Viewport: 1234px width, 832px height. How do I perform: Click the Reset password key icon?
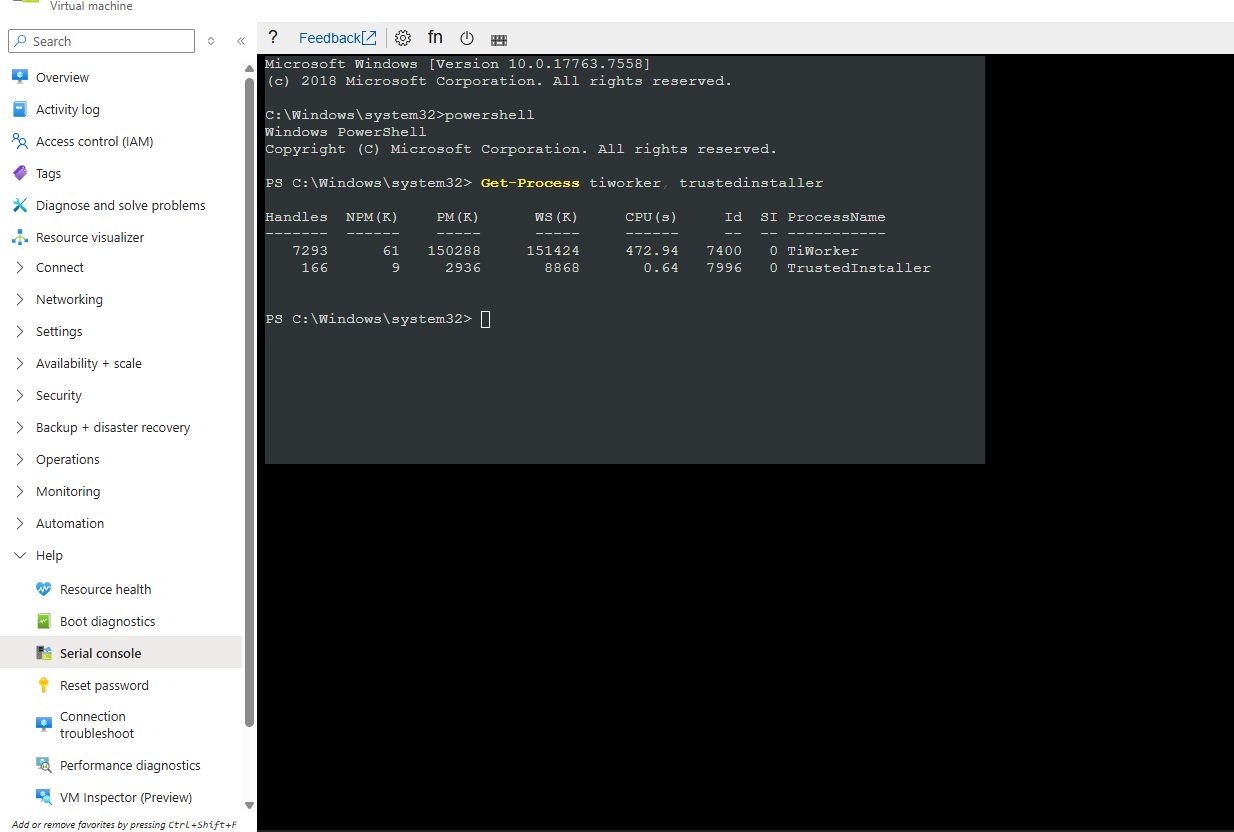(44, 685)
